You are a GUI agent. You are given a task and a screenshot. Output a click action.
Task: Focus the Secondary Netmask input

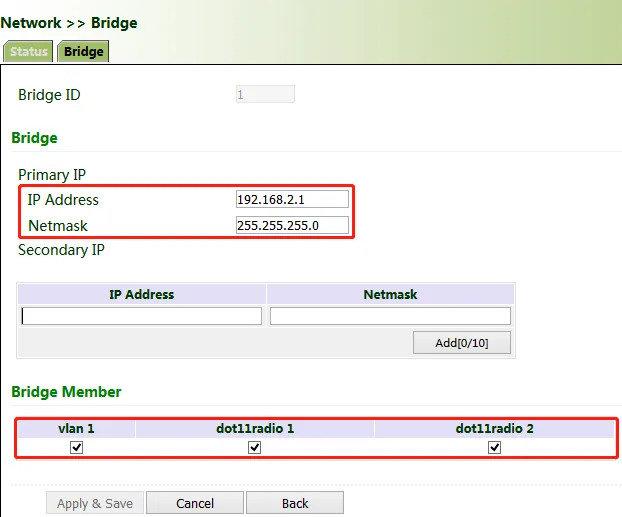tap(390, 316)
